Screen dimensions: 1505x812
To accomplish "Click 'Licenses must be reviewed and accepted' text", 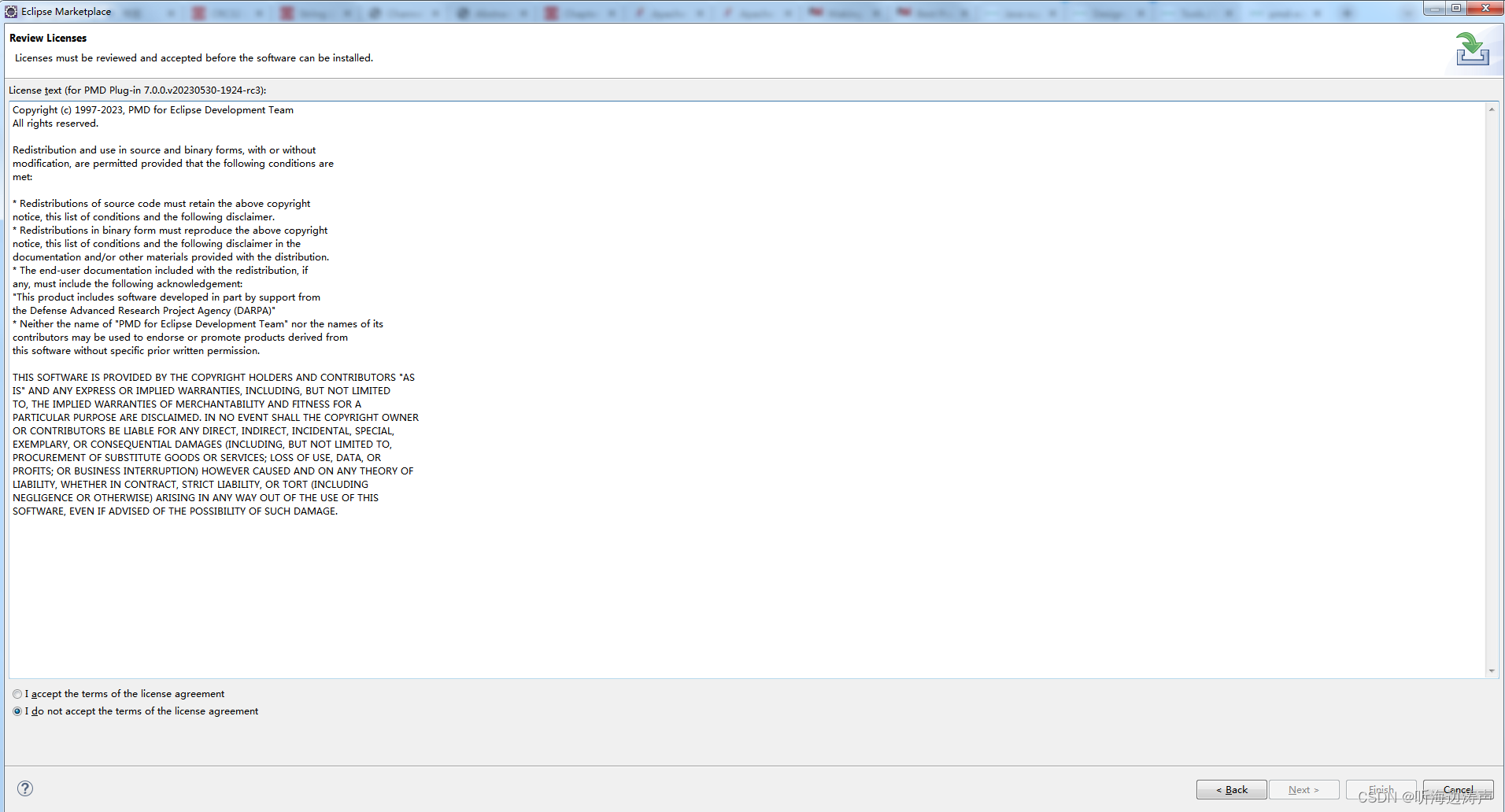I will 194,58.
